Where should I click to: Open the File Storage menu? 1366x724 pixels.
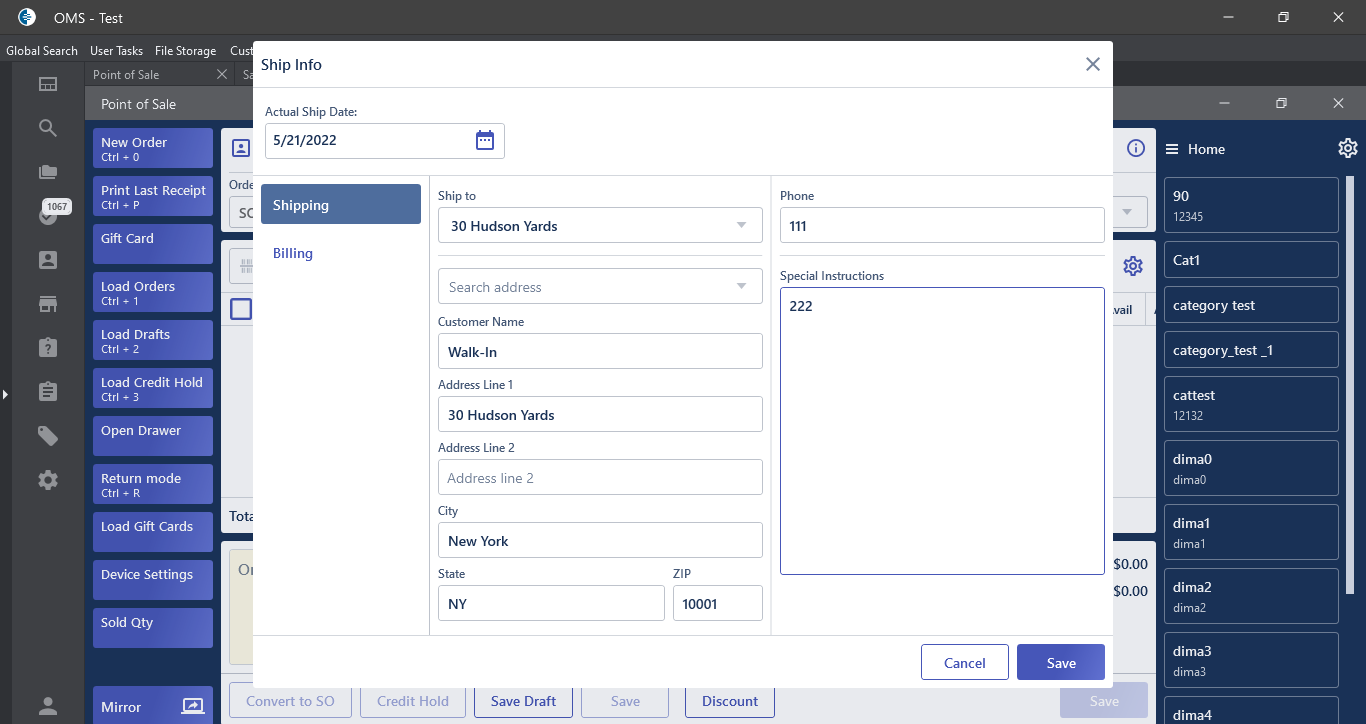(x=185, y=51)
